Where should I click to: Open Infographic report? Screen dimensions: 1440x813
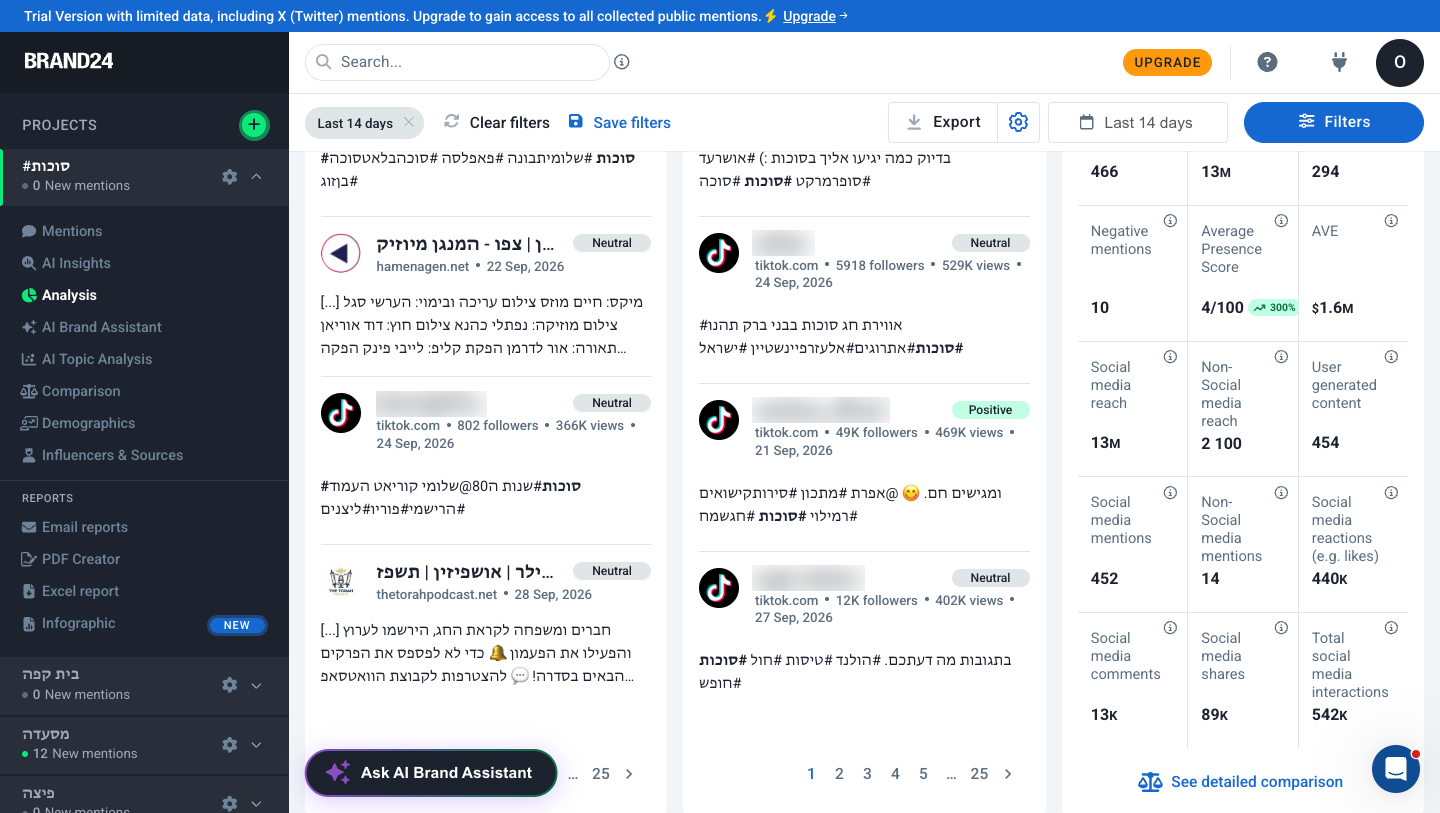(x=78, y=623)
